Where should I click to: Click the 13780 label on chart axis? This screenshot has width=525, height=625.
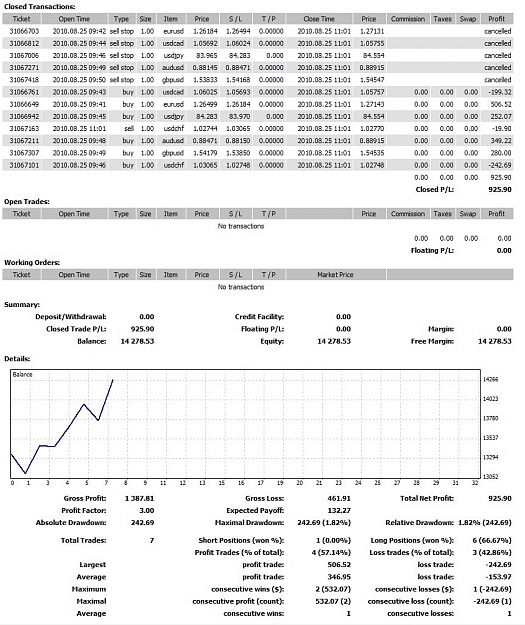[x=491, y=418]
